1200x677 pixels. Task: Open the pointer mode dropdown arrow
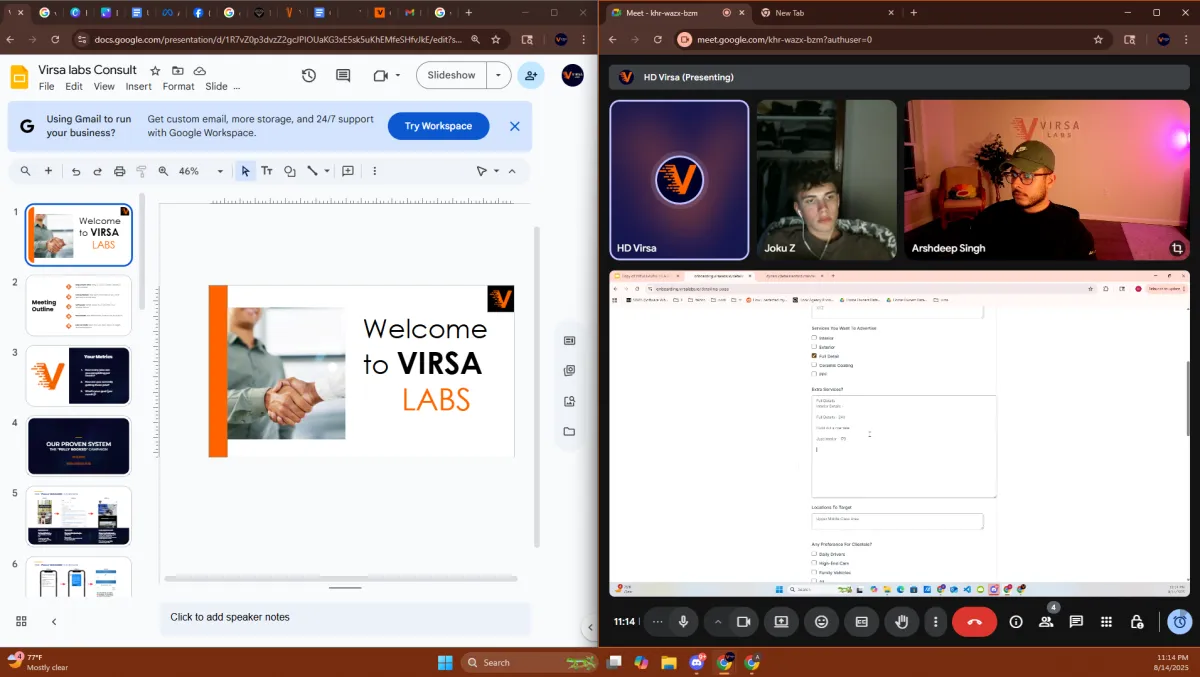tap(496, 171)
